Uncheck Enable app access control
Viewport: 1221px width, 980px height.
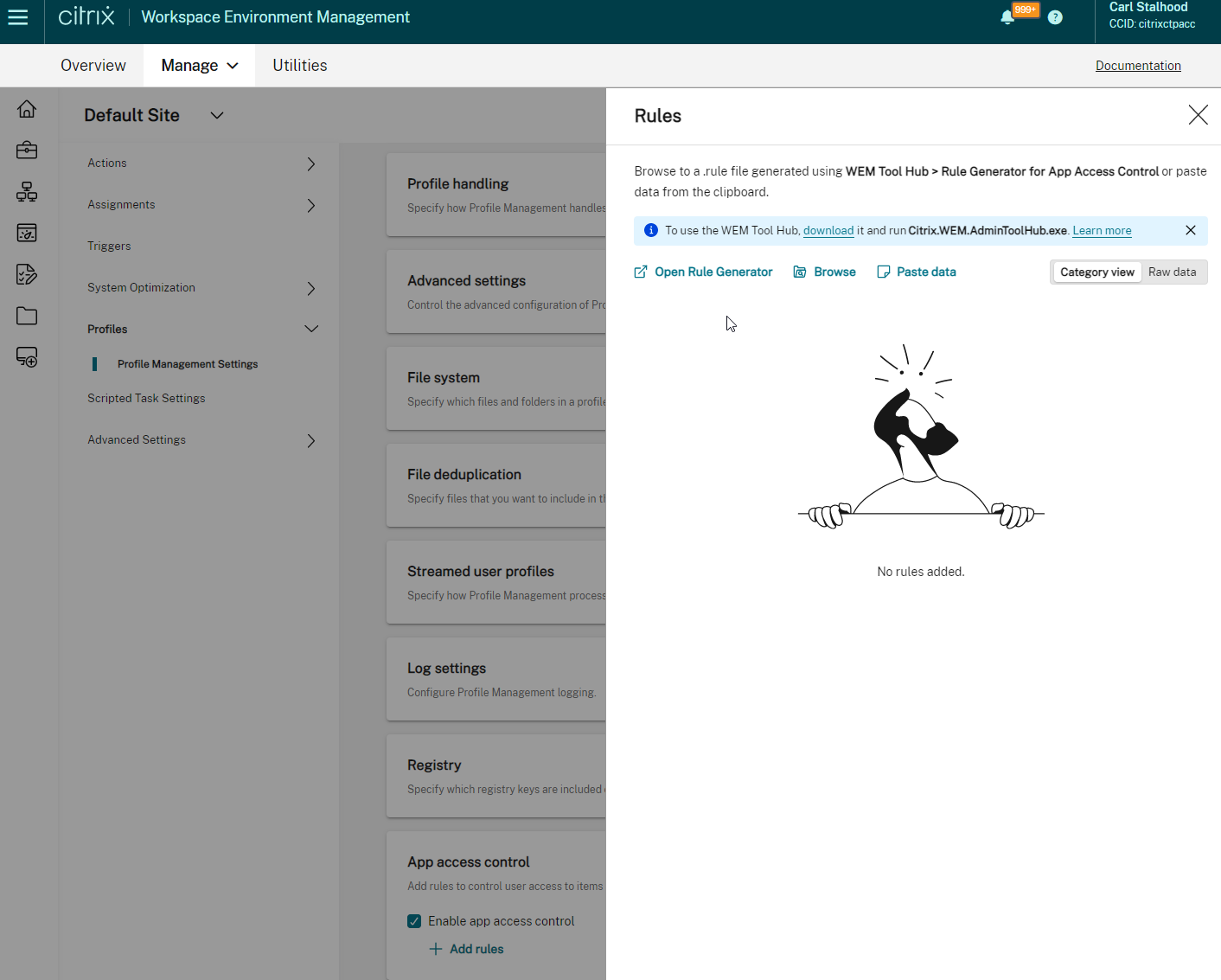tap(414, 921)
